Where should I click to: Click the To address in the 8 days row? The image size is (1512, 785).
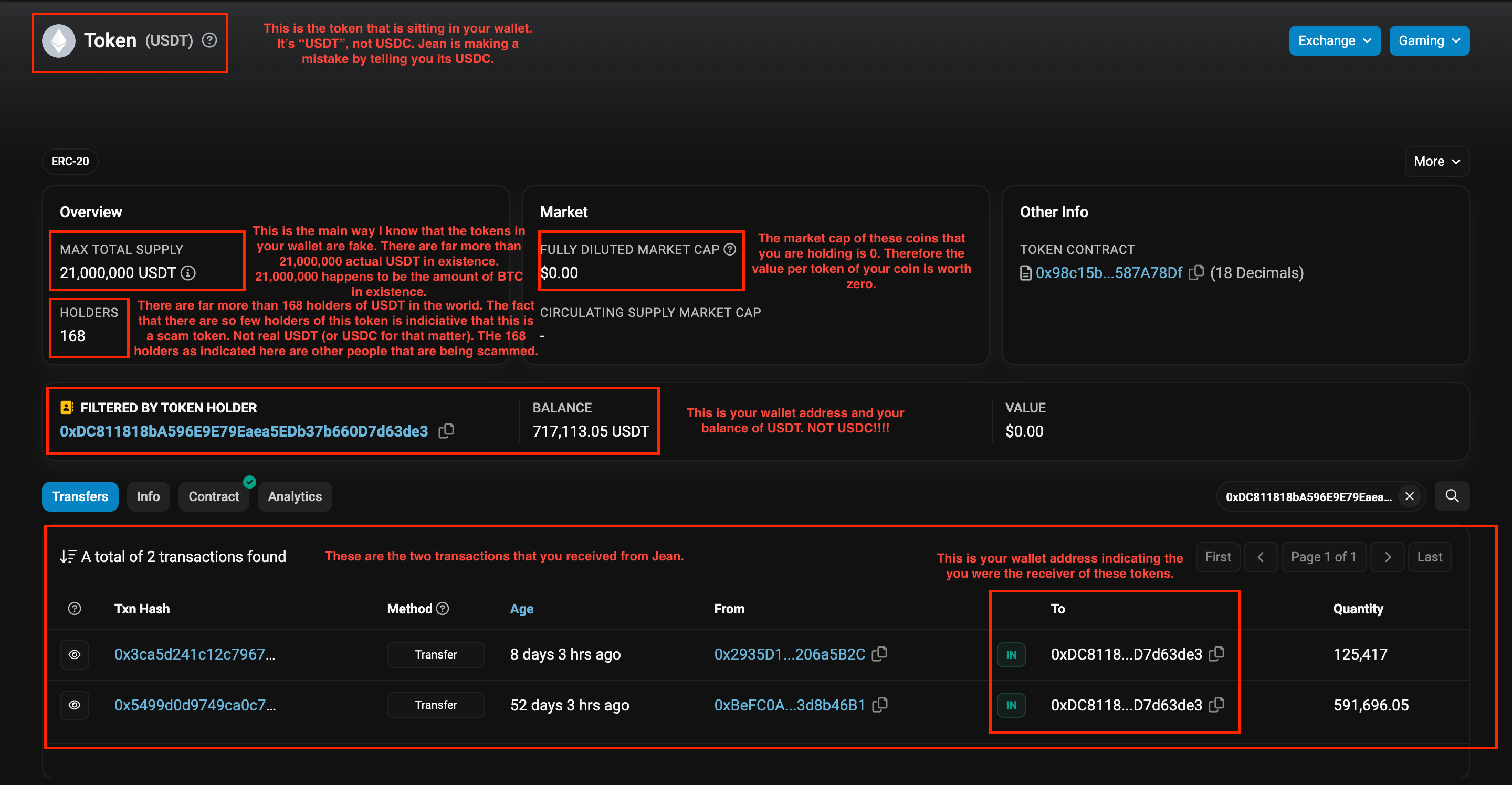point(1126,654)
